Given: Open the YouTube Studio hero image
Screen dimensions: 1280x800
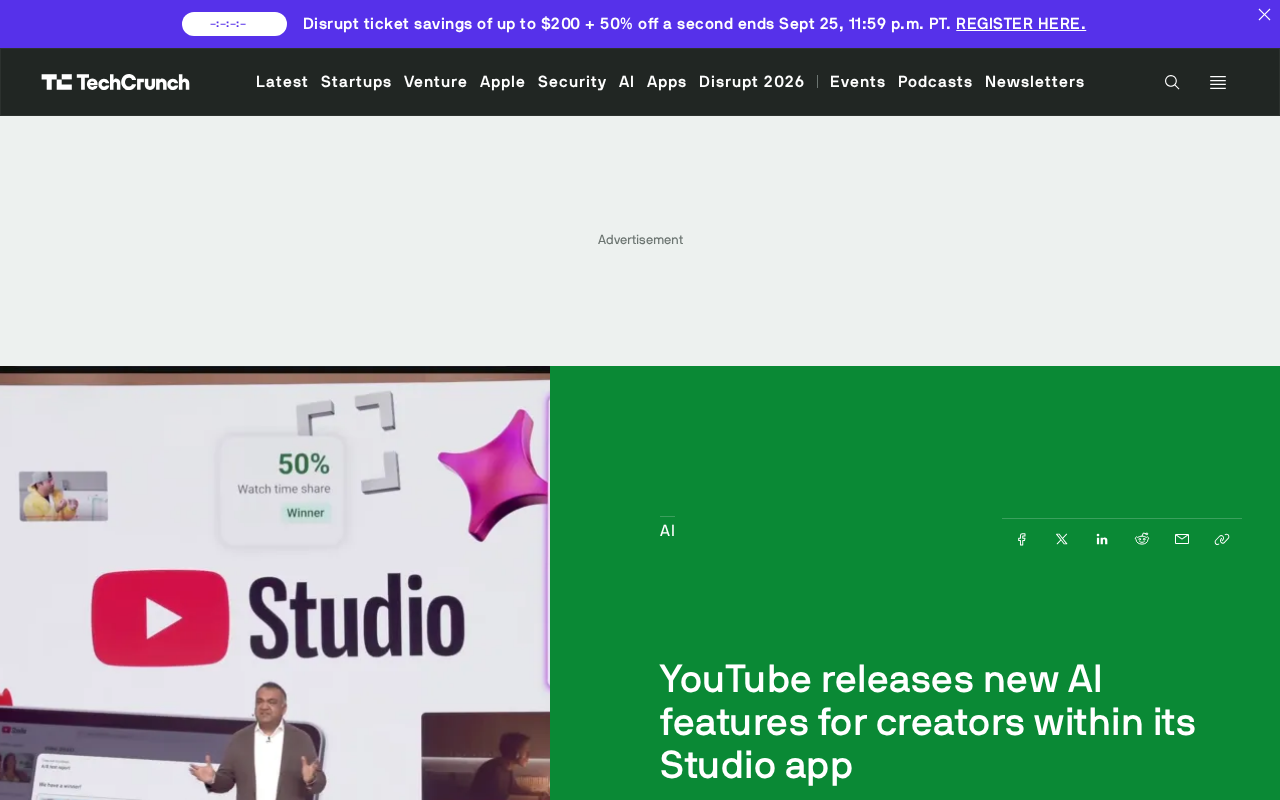Looking at the screenshot, I should click(275, 583).
